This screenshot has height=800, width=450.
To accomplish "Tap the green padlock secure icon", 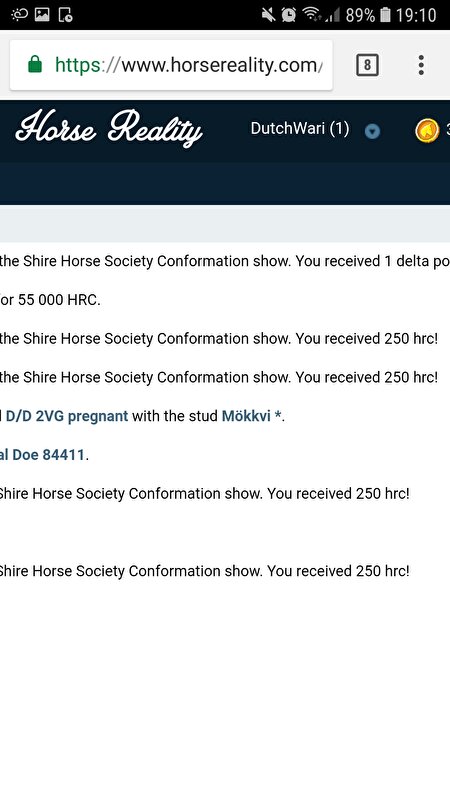I will (x=35, y=65).
